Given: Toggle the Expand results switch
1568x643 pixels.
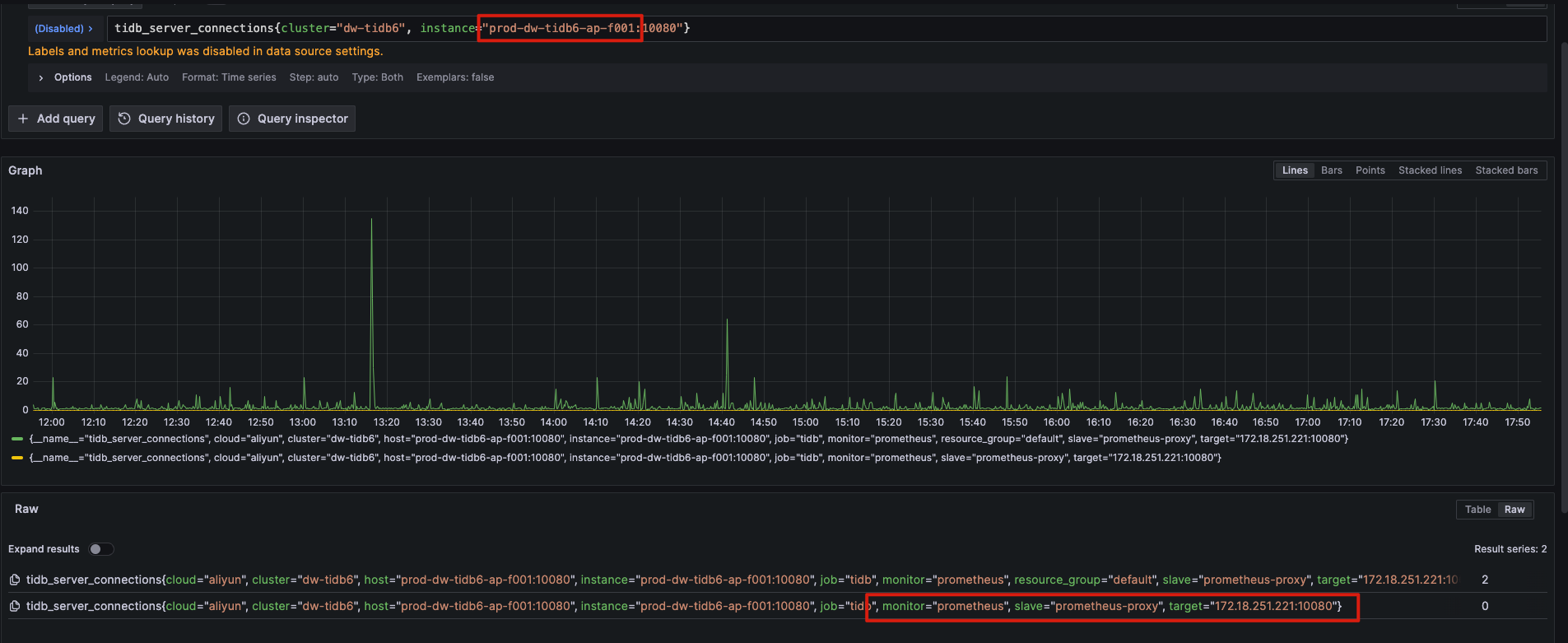Looking at the screenshot, I should 101,549.
